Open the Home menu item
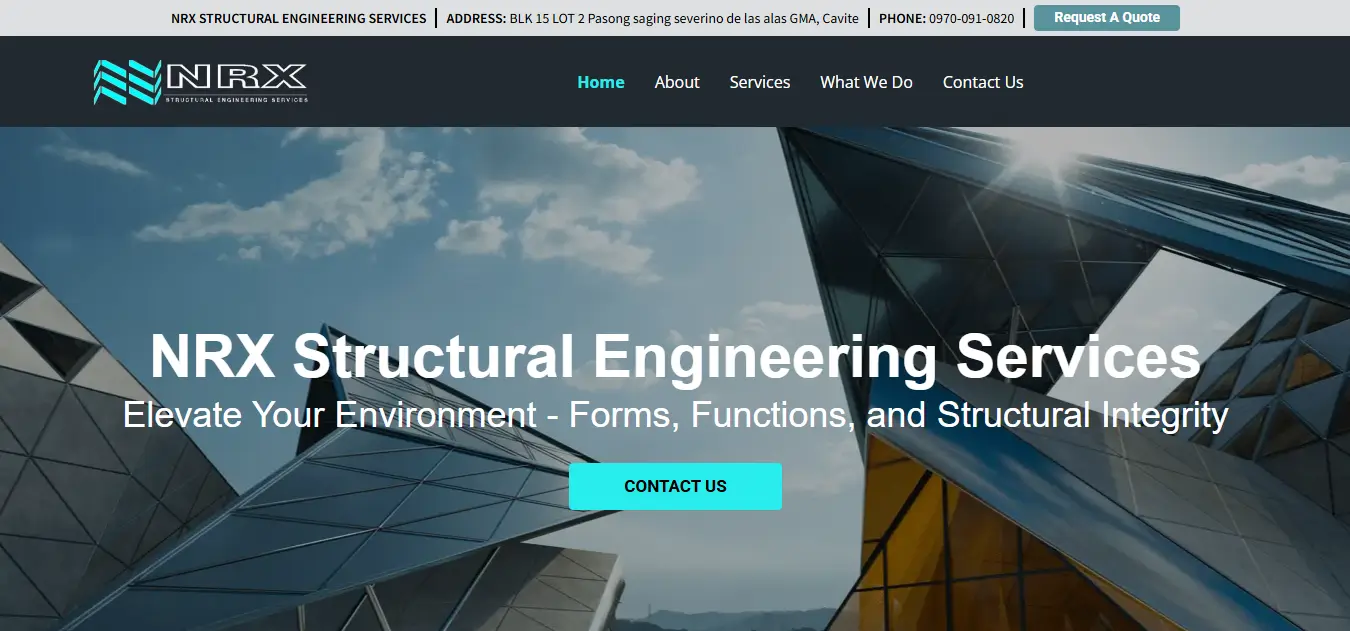 [600, 82]
